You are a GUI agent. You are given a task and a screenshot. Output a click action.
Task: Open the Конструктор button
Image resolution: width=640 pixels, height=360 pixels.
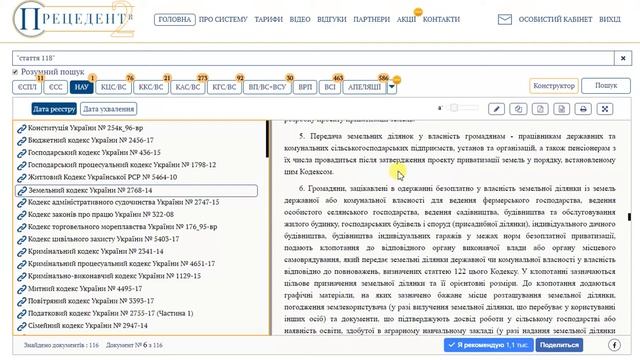coord(554,86)
